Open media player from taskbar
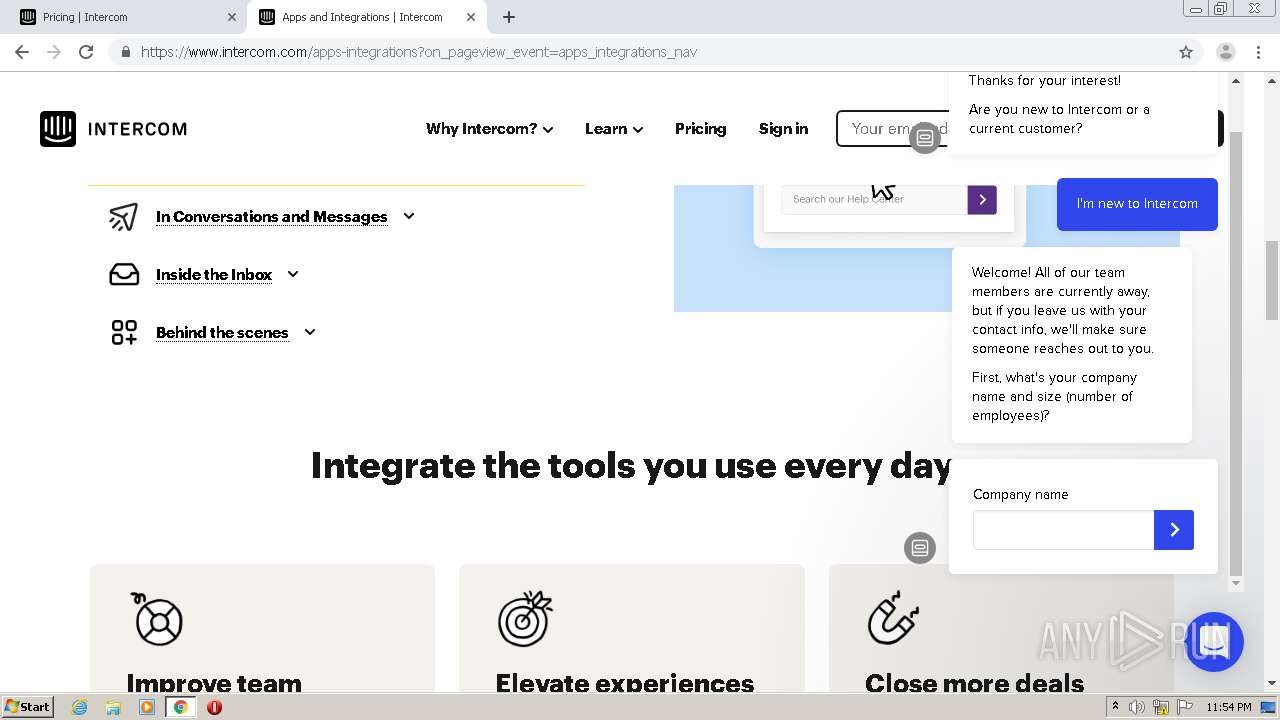This screenshot has width=1280, height=720. pyautogui.click(x=147, y=707)
